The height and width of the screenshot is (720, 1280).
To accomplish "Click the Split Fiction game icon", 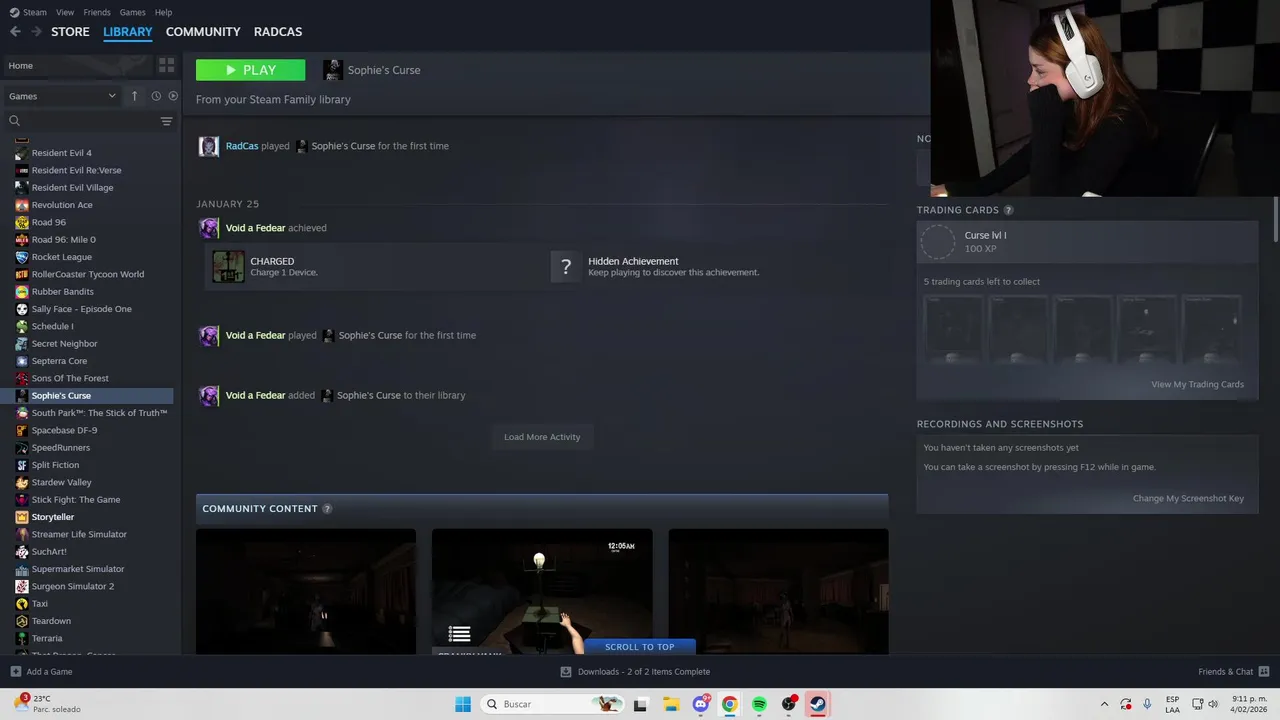I will click(x=22, y=465).
